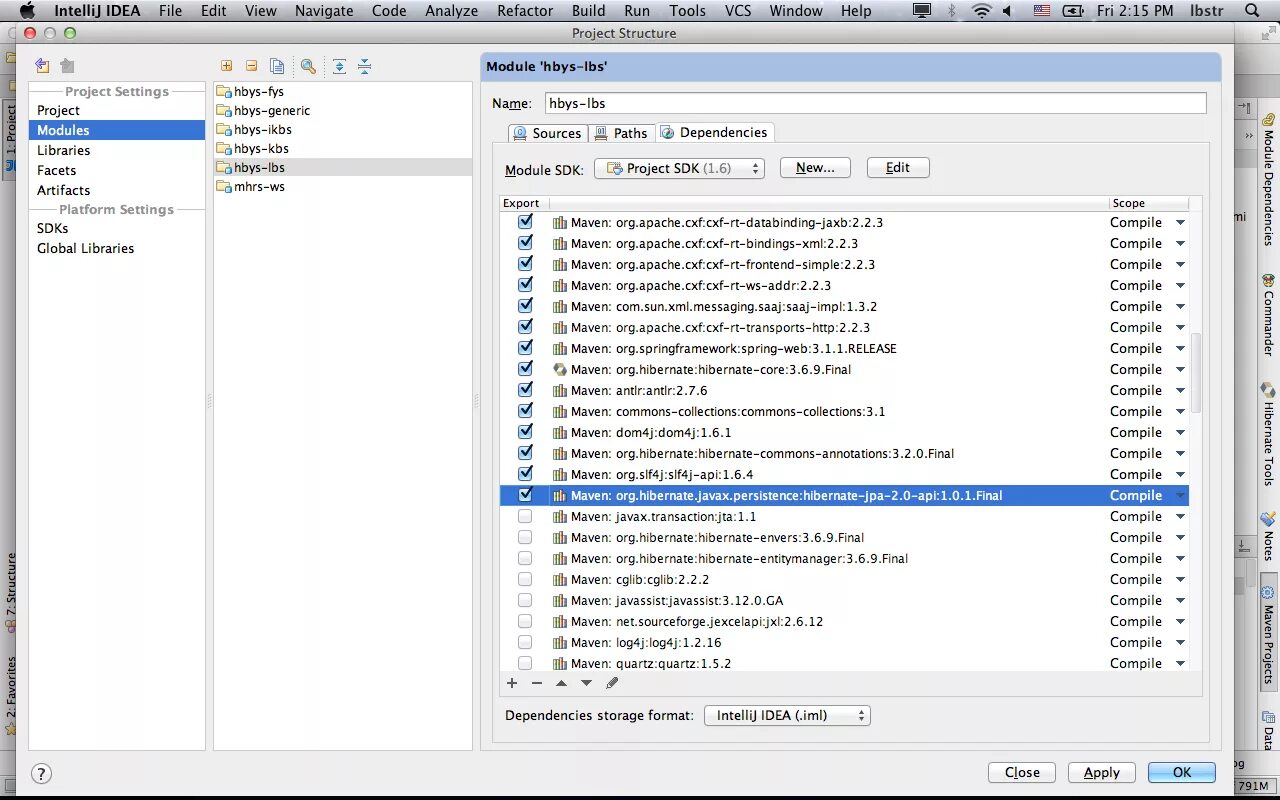This screenshot has height=800, width=1280.
Task: Click the edit dependency pencil icon
Action: 612,683
